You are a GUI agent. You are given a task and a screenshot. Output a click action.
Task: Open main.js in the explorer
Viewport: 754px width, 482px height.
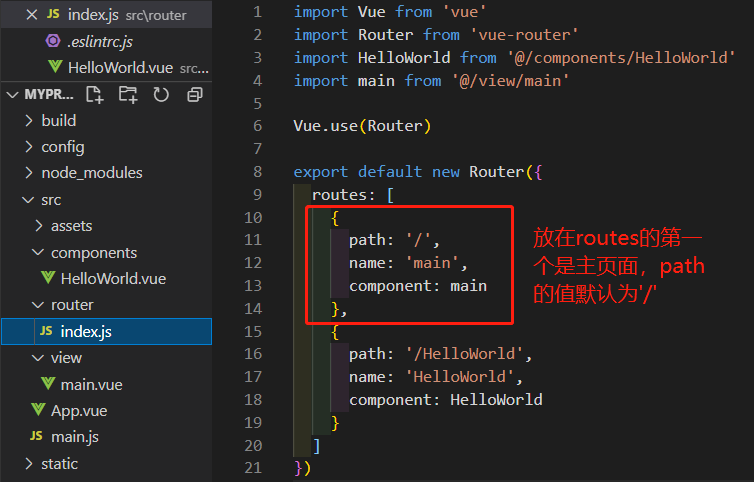click(75, 437)
